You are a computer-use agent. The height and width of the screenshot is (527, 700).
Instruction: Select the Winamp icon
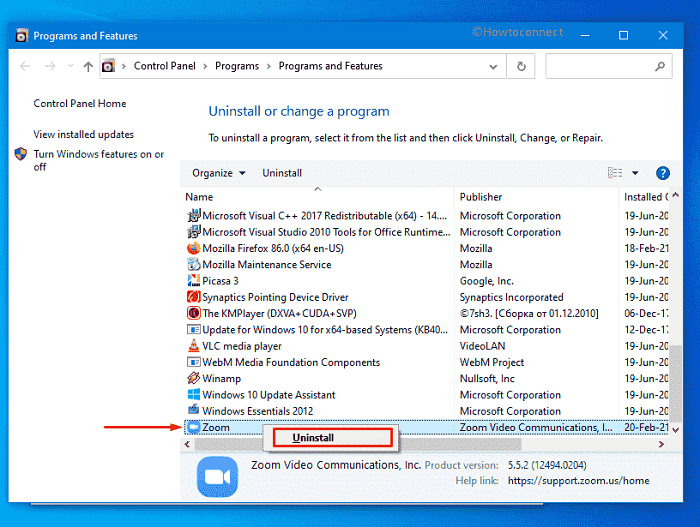click(193, 378)
